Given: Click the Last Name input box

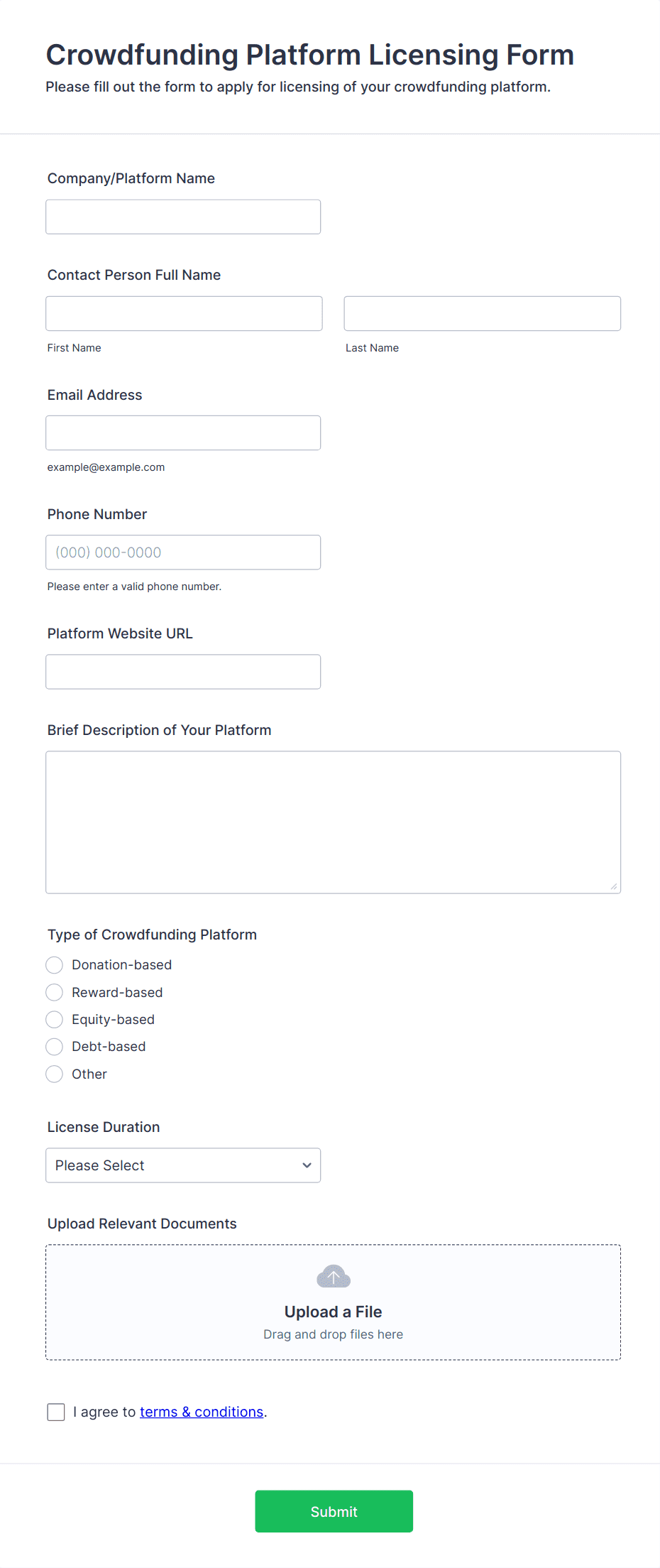Looking at the screenshot, I should [x=483, y=313].
